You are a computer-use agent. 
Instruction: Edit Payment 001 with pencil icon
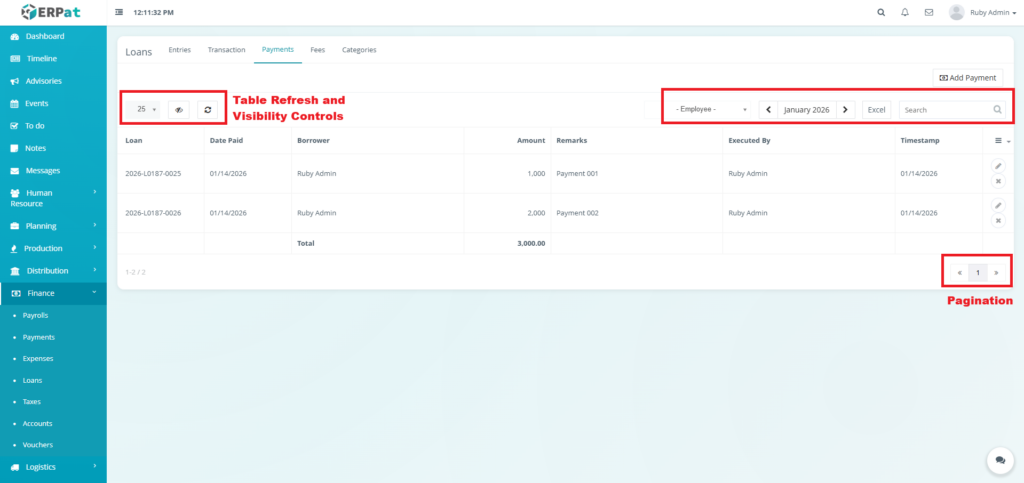(x=998, y=166)
